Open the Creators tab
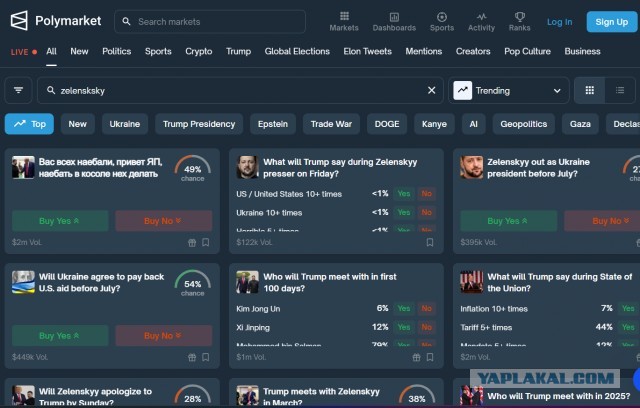This screenshot has width=640, height=408. tap(473, 51)
